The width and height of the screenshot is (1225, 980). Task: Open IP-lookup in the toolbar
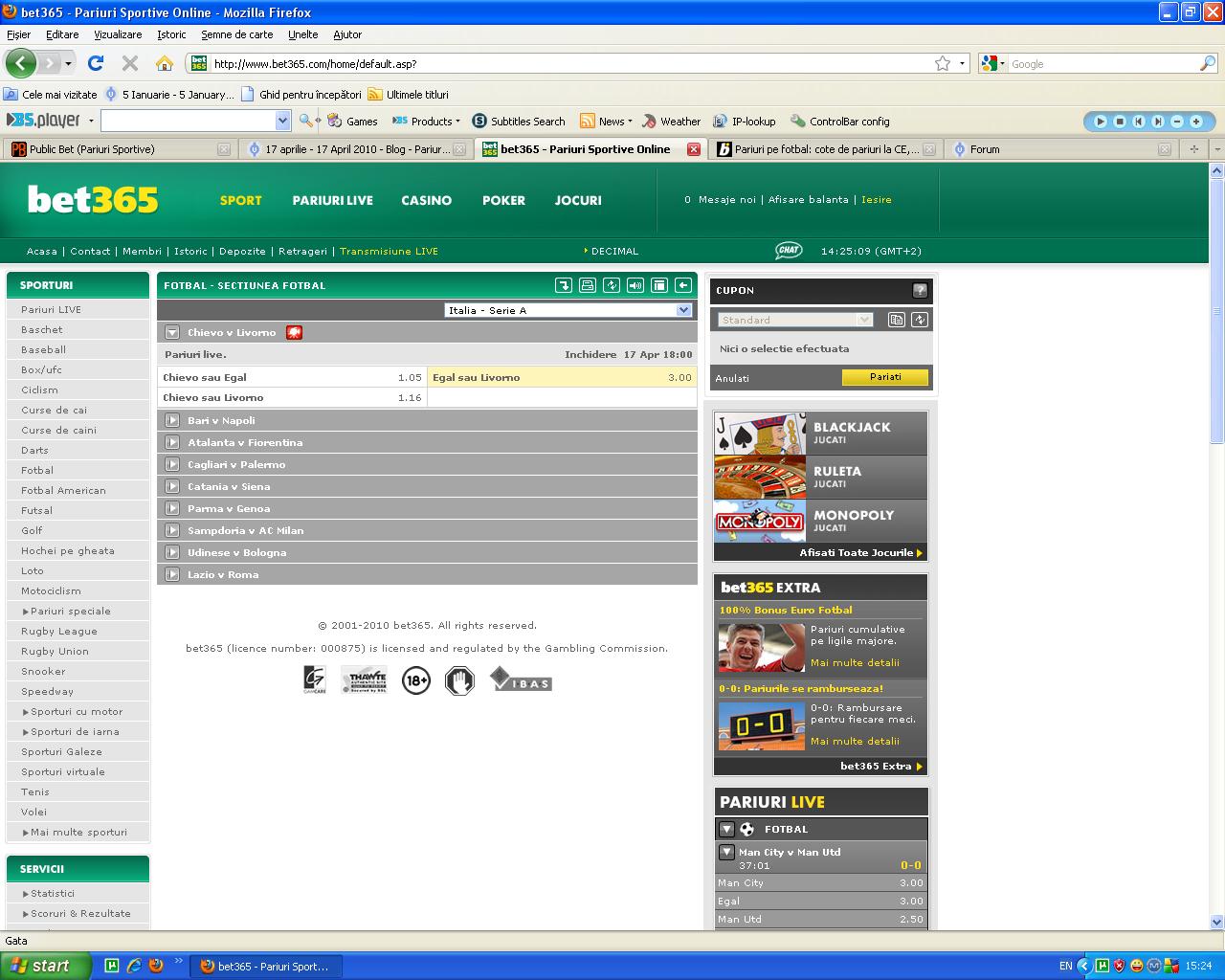pos(745,122)
